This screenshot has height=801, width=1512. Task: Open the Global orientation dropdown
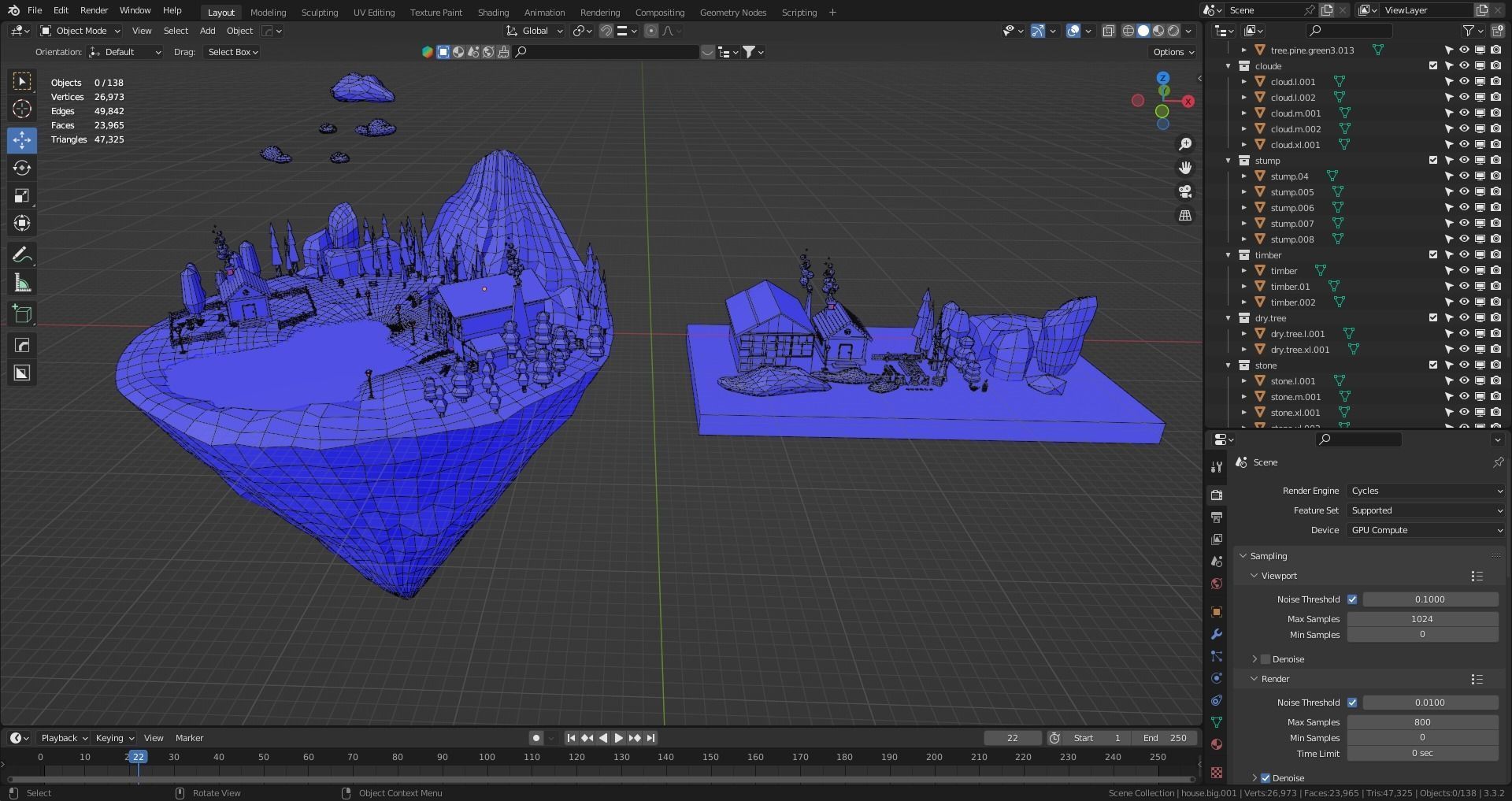(535, 31)
